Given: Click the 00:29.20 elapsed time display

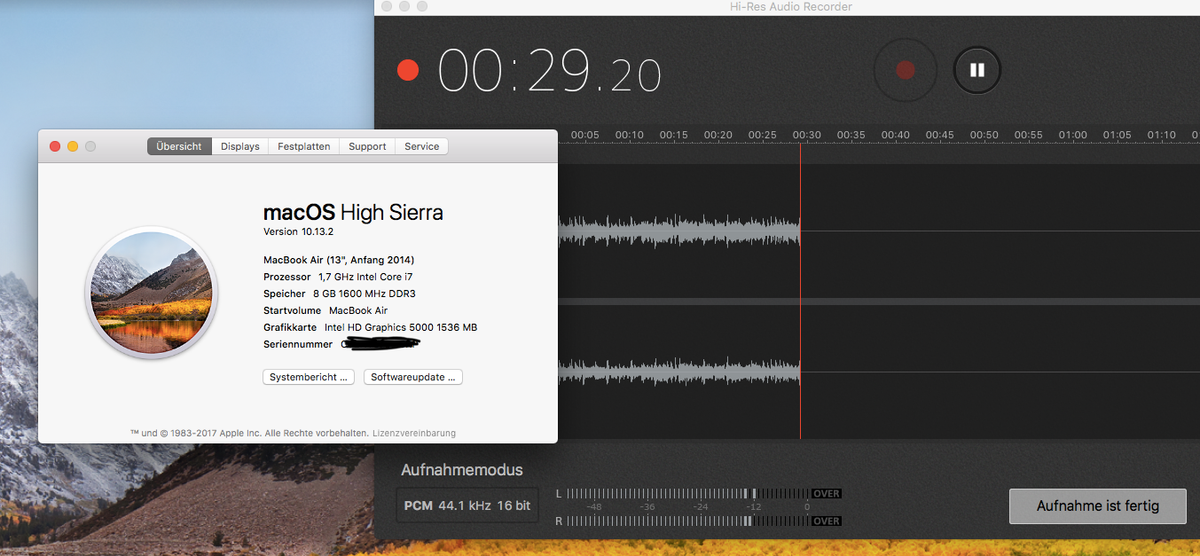Looking at the screenshot, I should (549, 72).
